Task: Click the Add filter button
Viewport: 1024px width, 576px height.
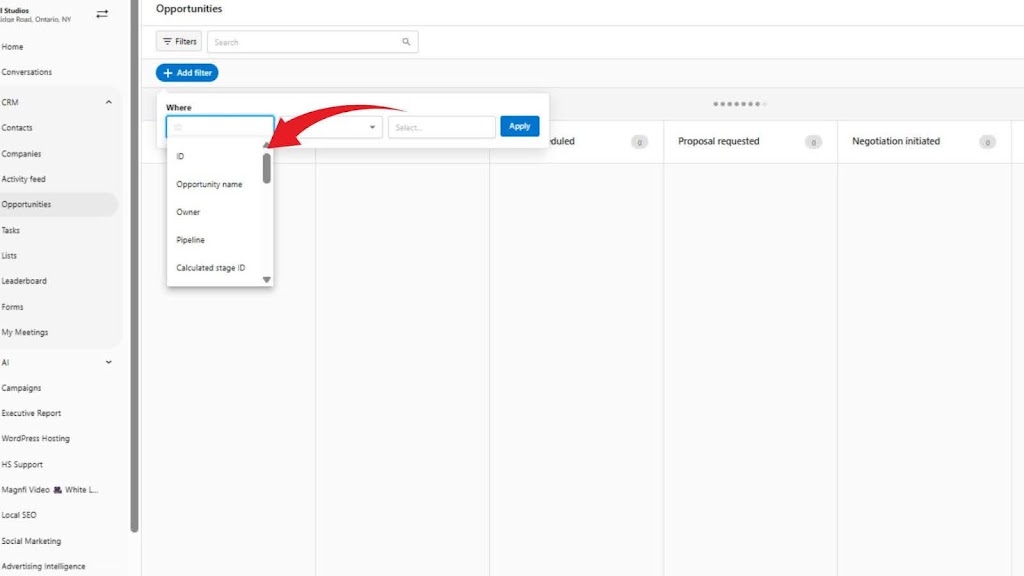Action: coord(187,72)
